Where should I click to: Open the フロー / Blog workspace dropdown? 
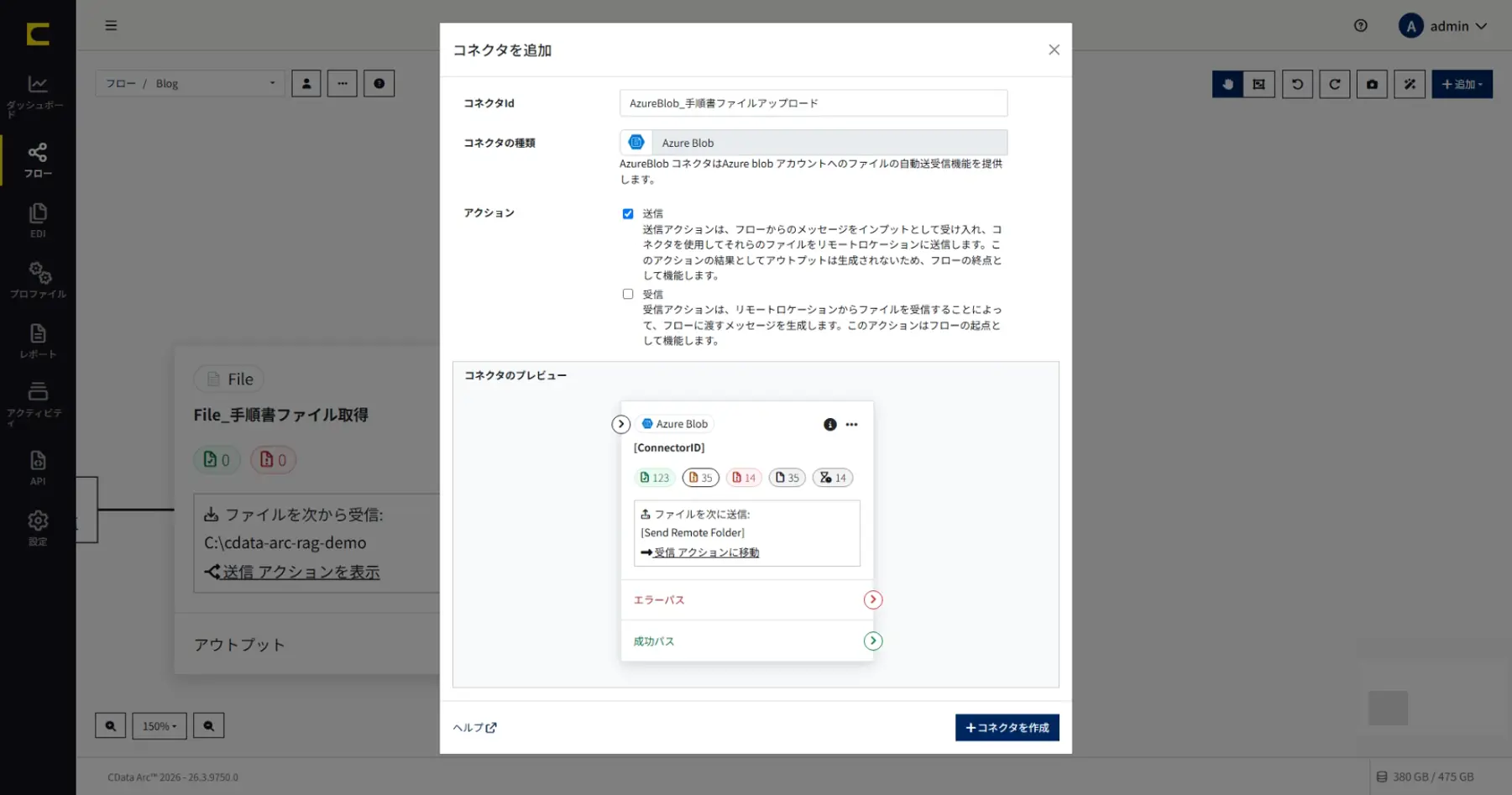tap(190, 83)
